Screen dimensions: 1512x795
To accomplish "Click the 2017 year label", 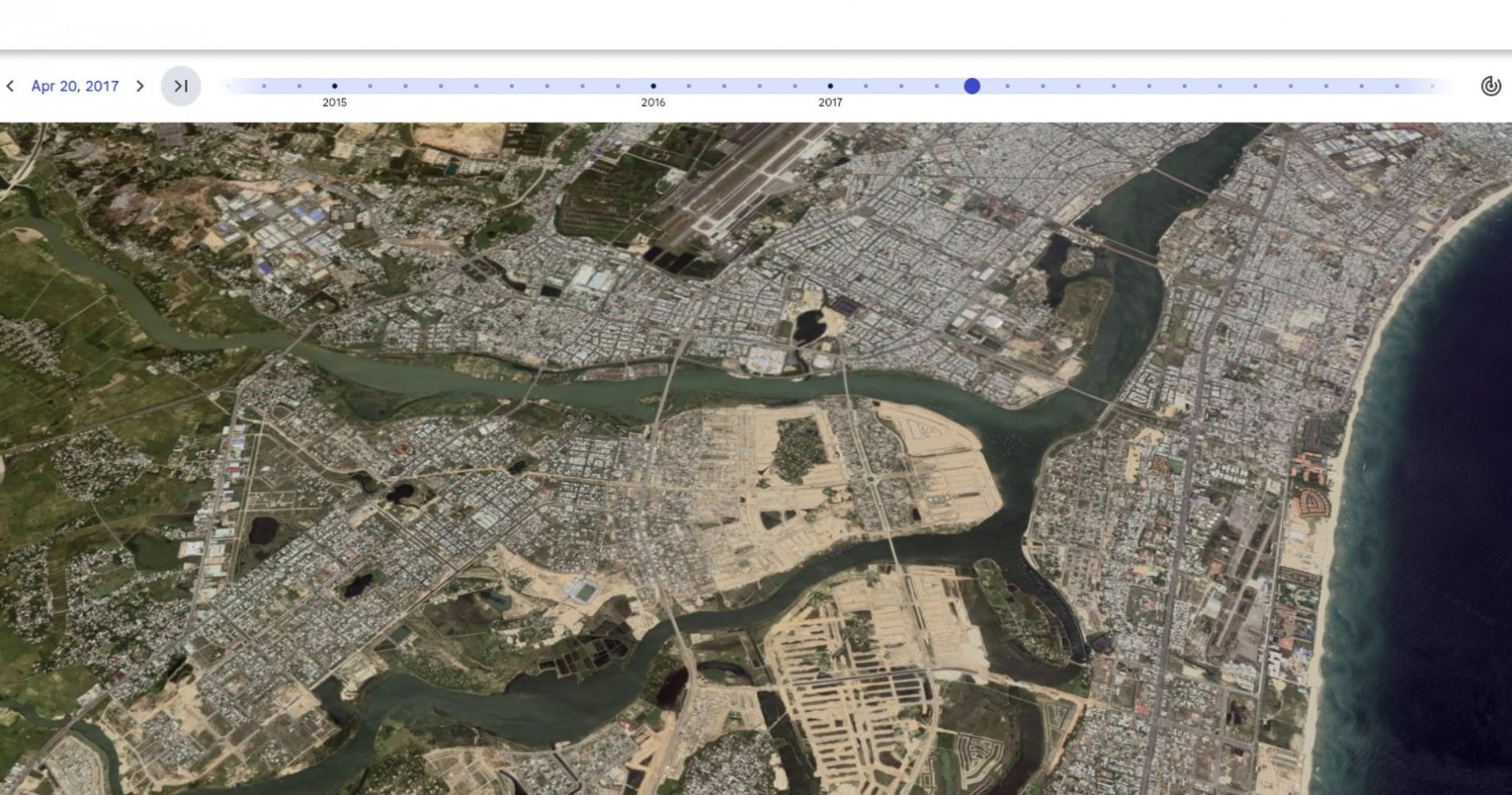I will (830, 103).
